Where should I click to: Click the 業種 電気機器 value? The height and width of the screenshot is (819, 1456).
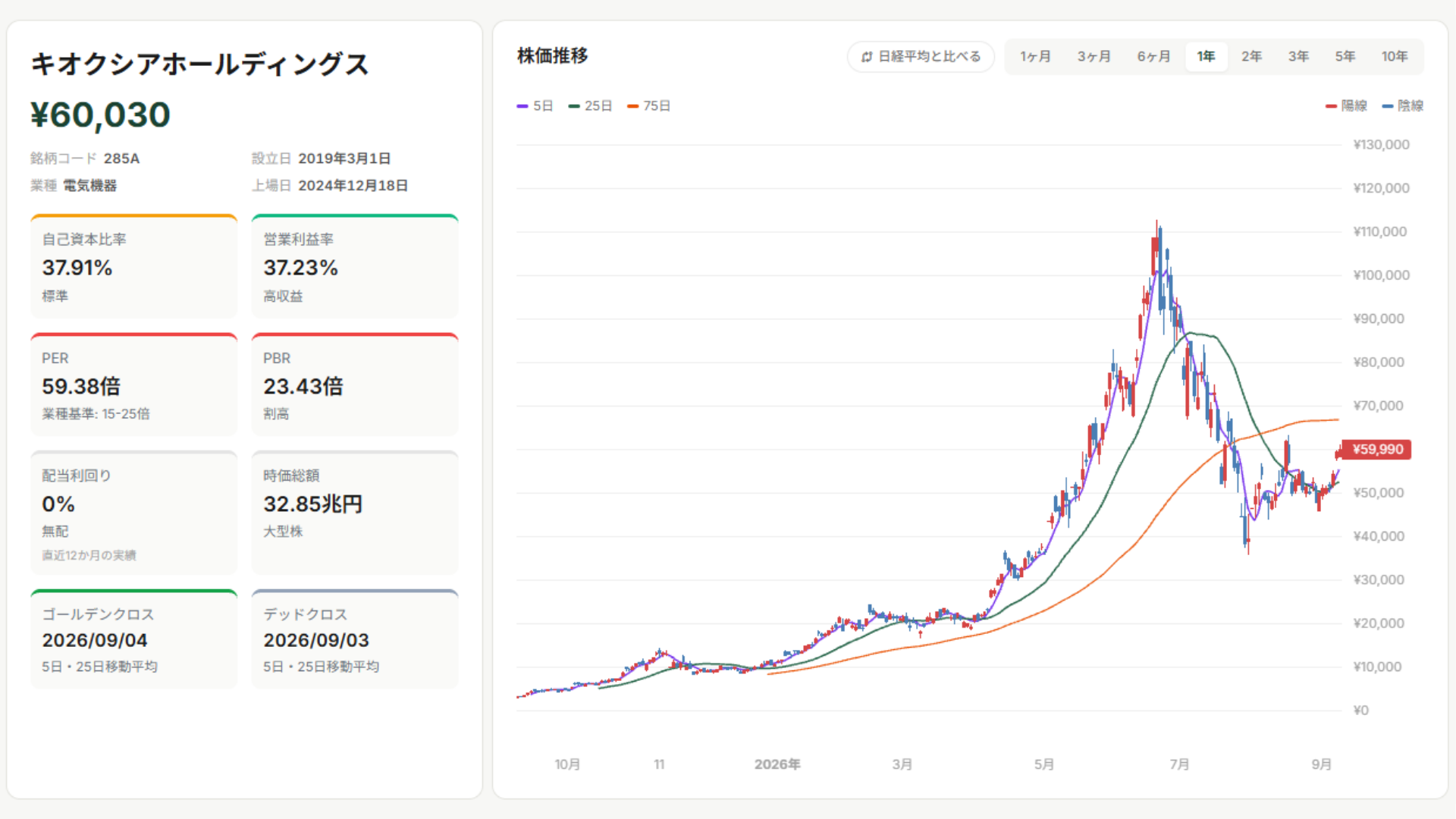click(x=89, y=186)
